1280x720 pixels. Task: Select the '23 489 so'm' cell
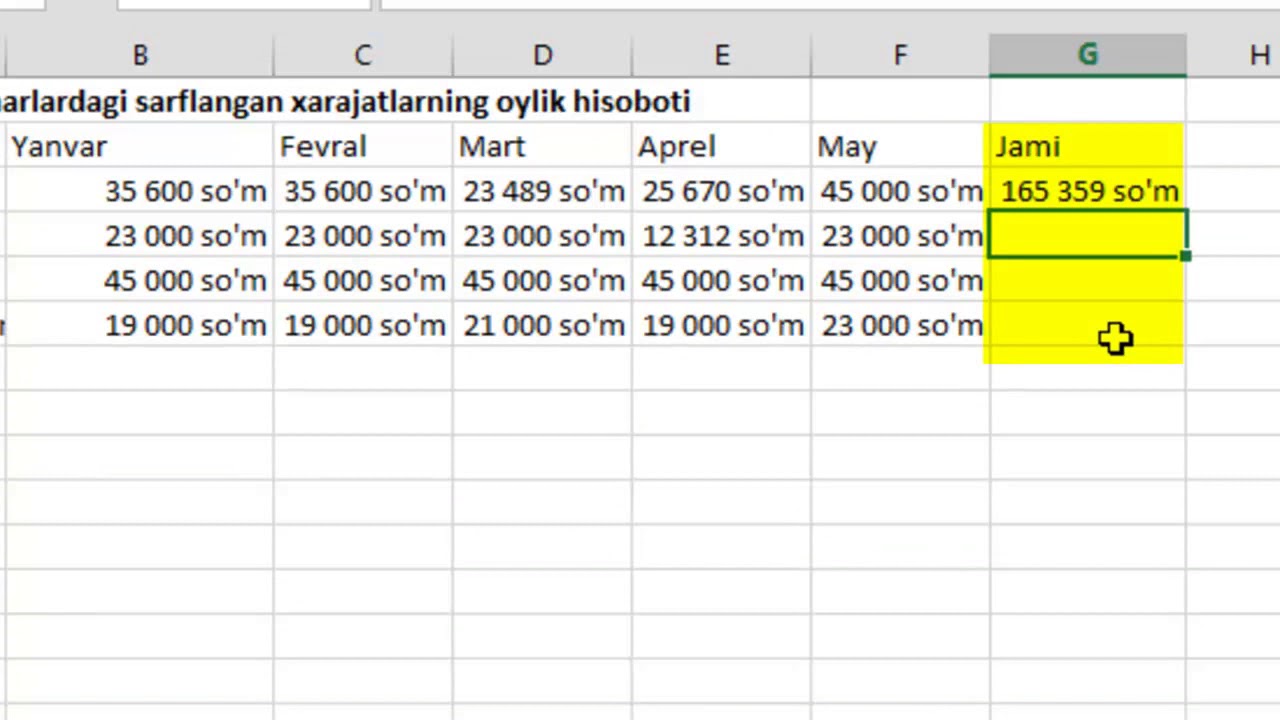tap(542, 191)
